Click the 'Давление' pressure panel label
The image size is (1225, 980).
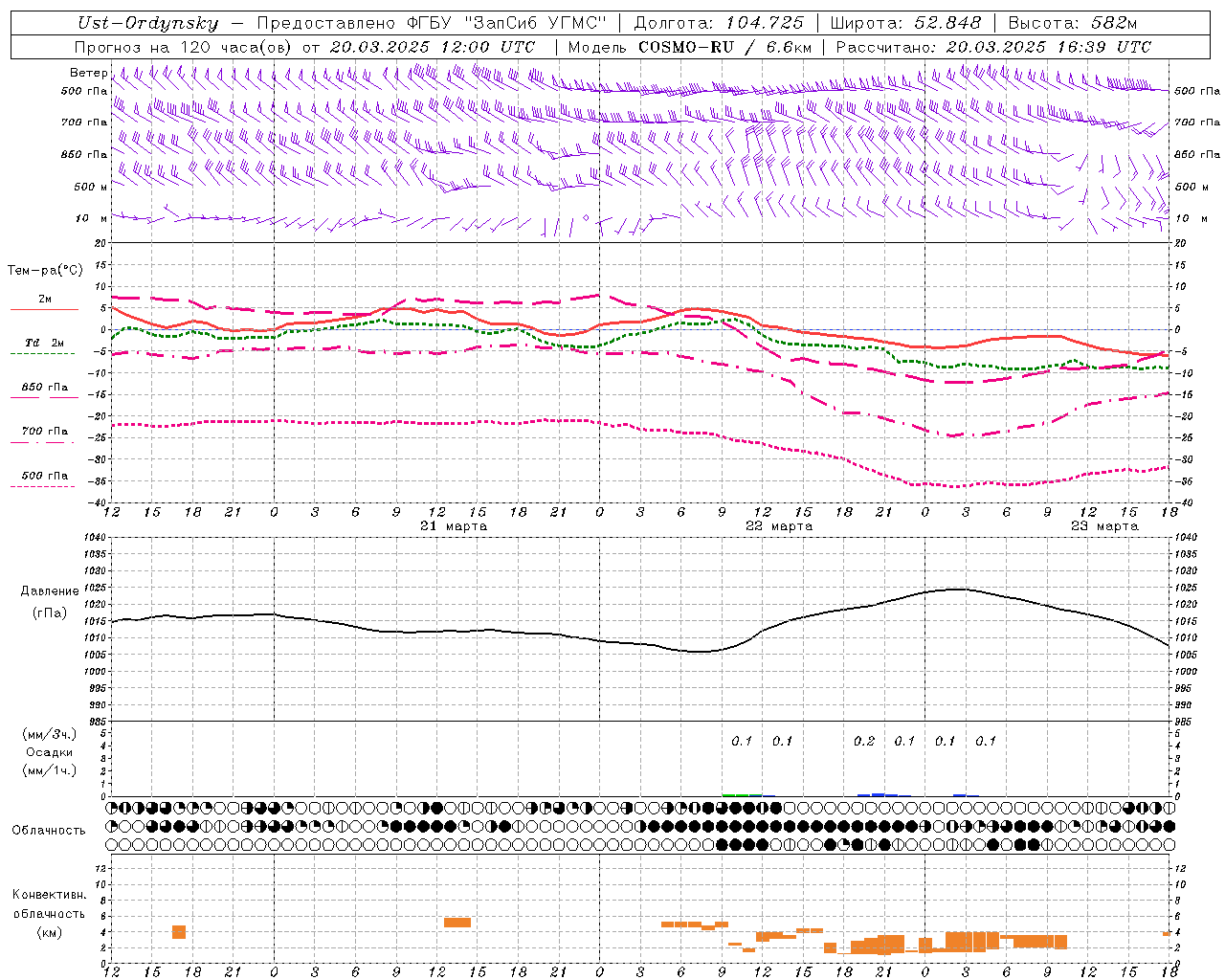pos(50,591)
